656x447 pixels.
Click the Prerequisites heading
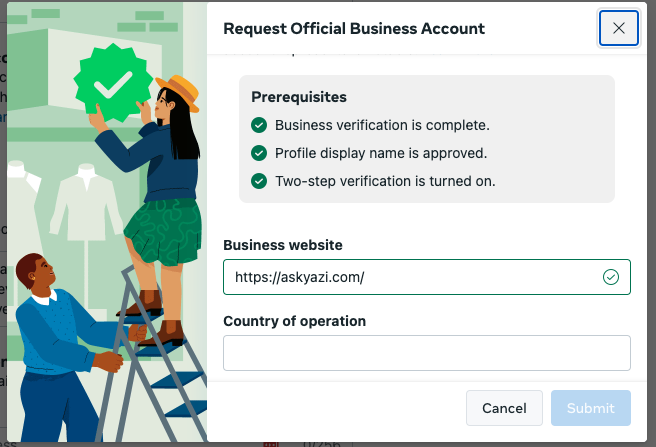click(299, 97)
